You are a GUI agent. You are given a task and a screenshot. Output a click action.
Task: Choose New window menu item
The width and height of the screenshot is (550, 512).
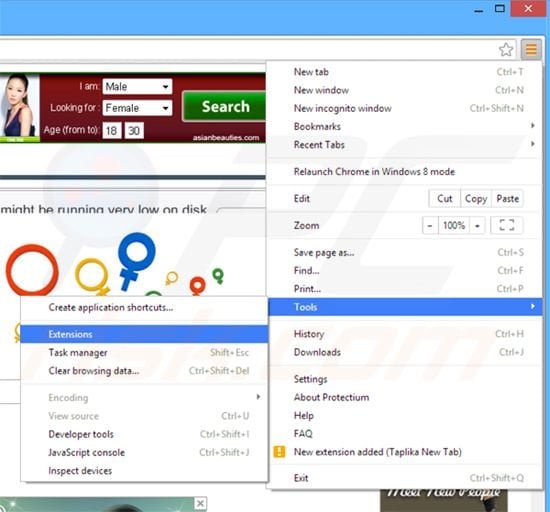404,90
